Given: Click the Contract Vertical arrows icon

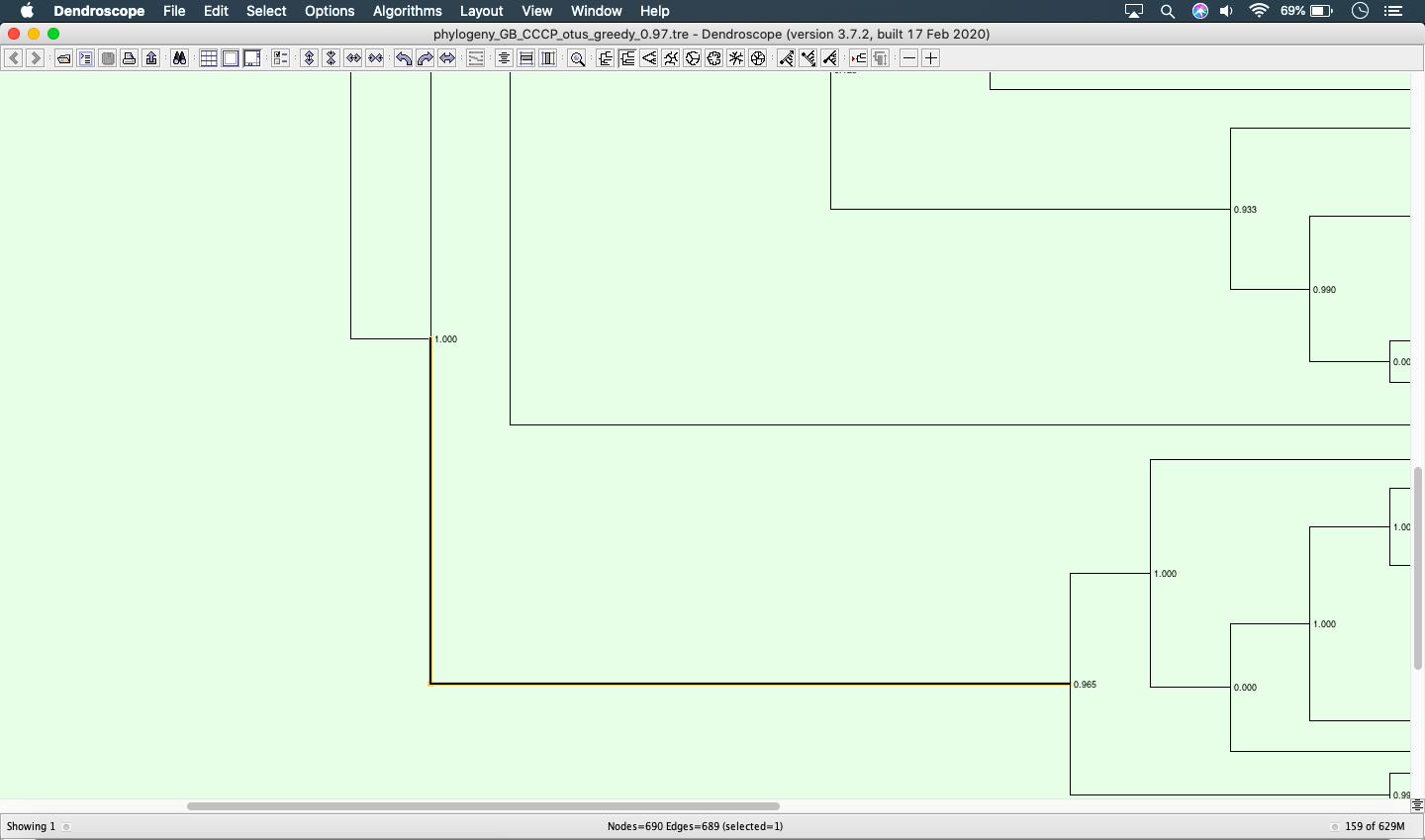Looking at the screenshot, I should point(331,58).
